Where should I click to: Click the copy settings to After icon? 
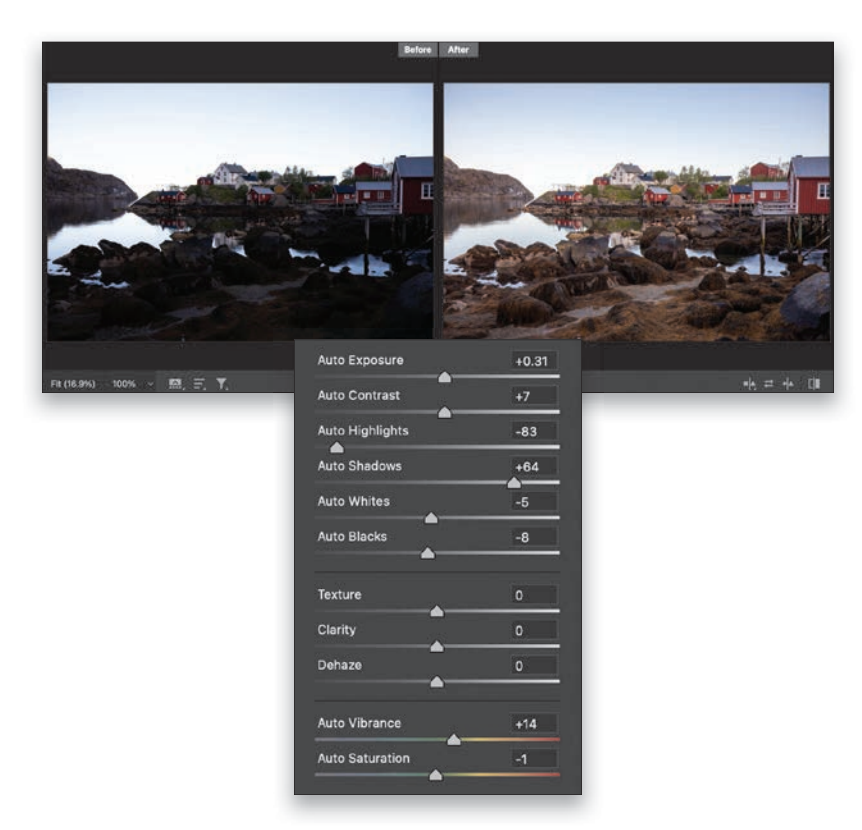(790, 383)
